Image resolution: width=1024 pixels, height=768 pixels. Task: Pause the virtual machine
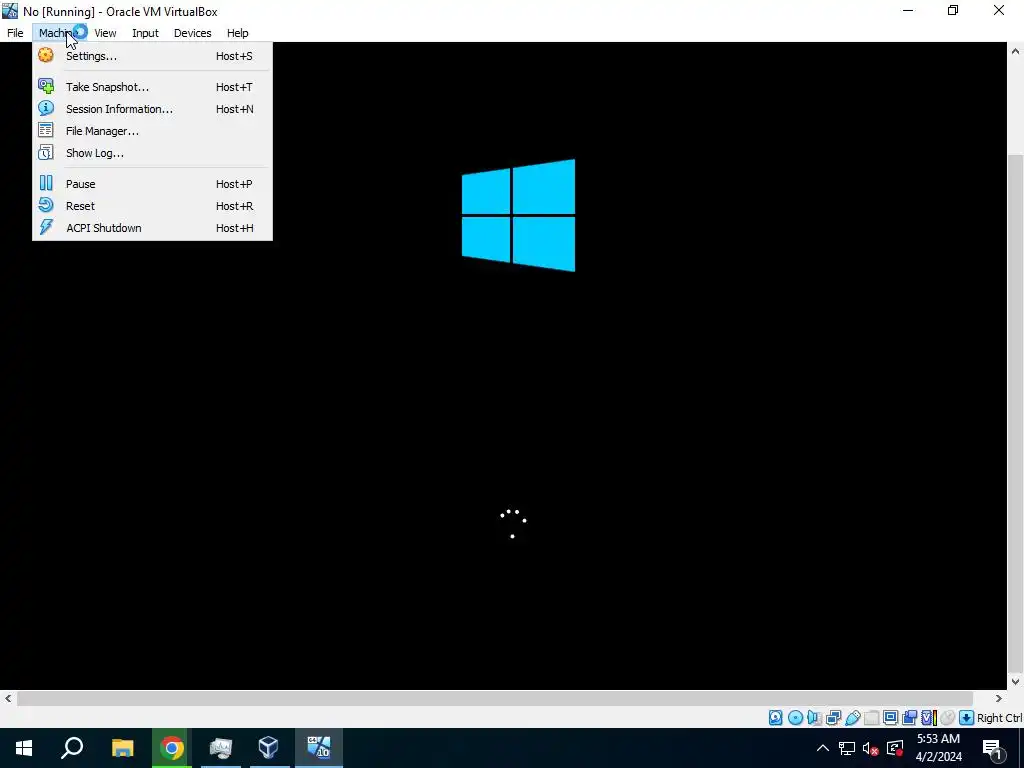click(x=152, y=184)
